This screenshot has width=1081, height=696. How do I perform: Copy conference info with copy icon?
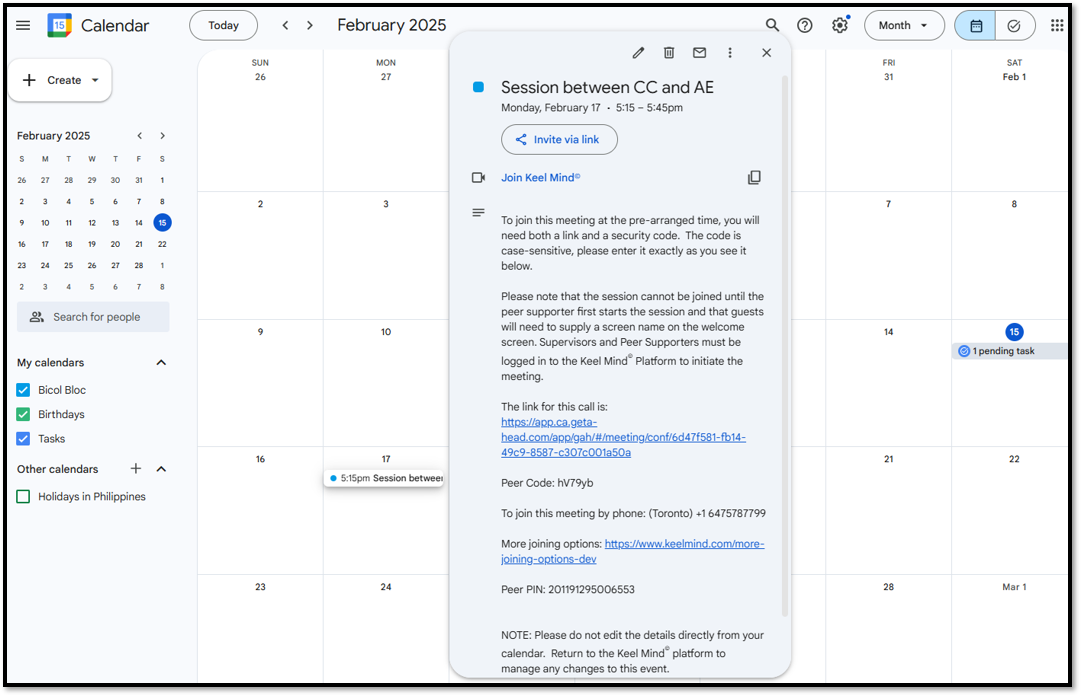pos(754,177)
